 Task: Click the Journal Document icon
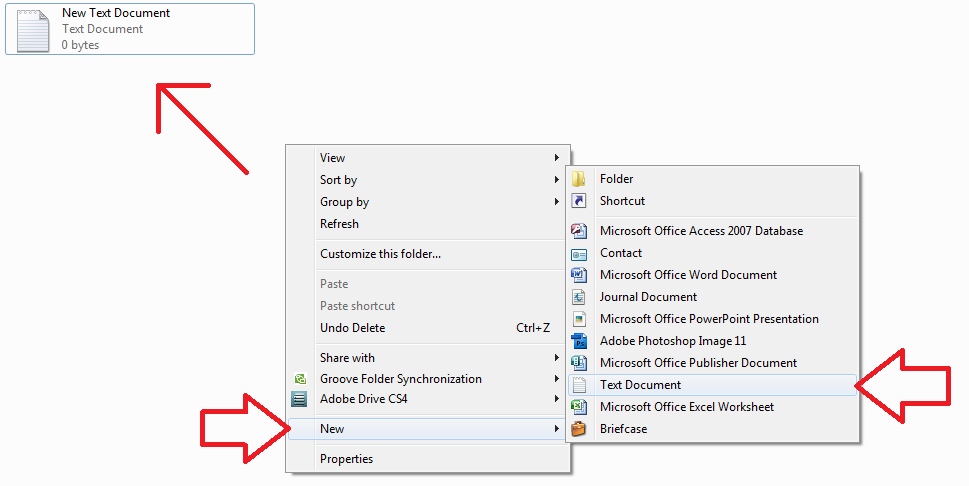pyautogui.click(x=578, y=297)
